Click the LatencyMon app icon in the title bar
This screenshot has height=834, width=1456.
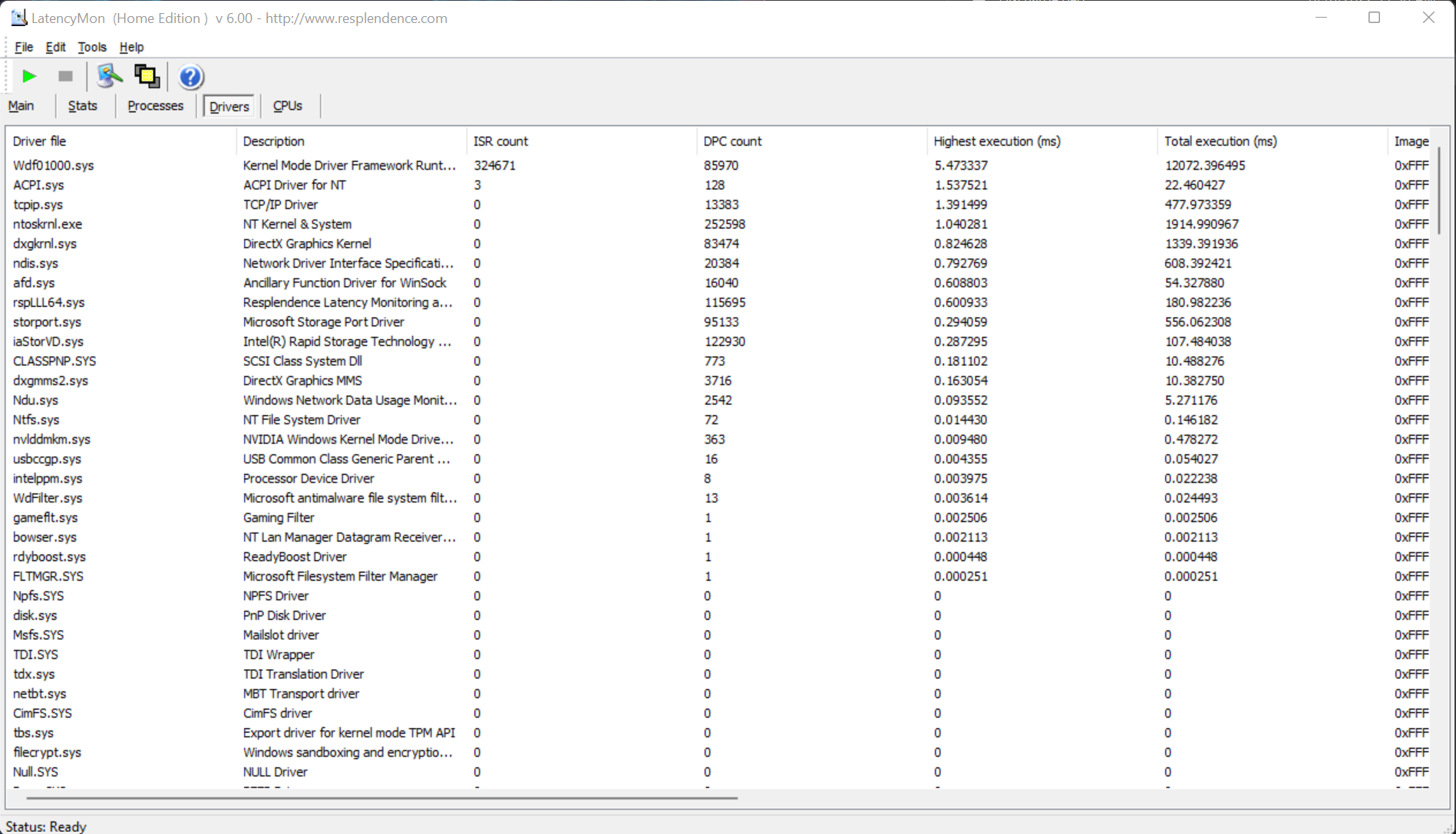18,18
